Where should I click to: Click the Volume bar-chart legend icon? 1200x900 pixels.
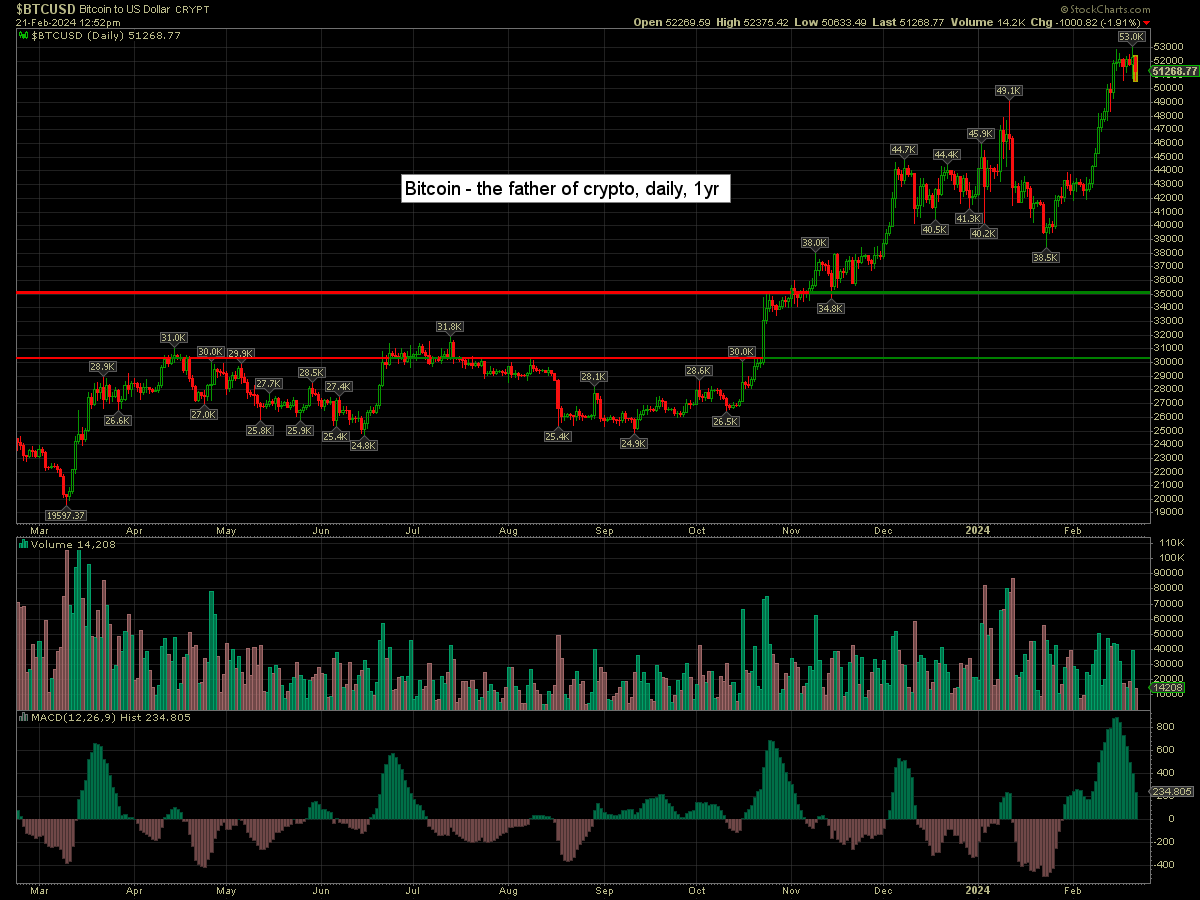pos(25,545)
